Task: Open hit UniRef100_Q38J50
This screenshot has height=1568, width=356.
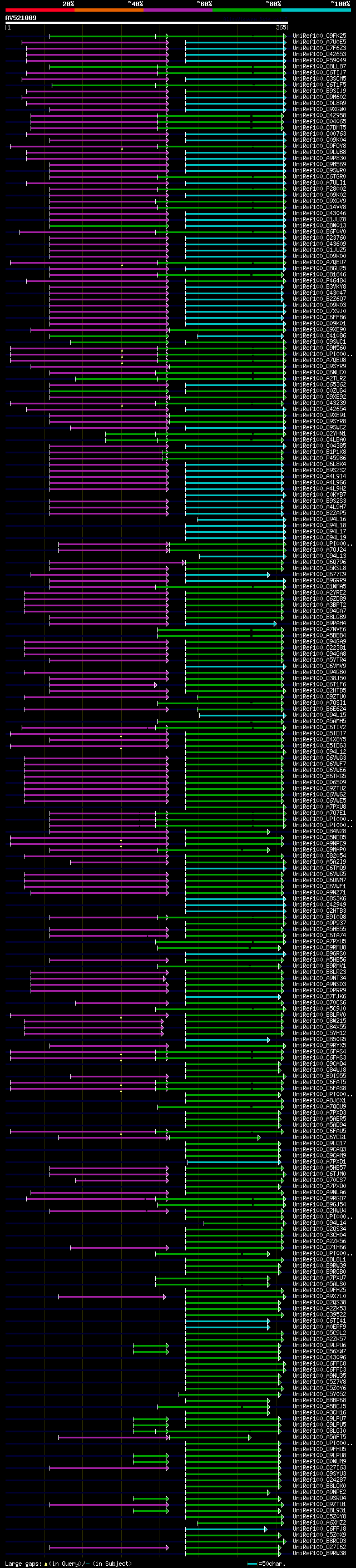Action: (319, 679)
